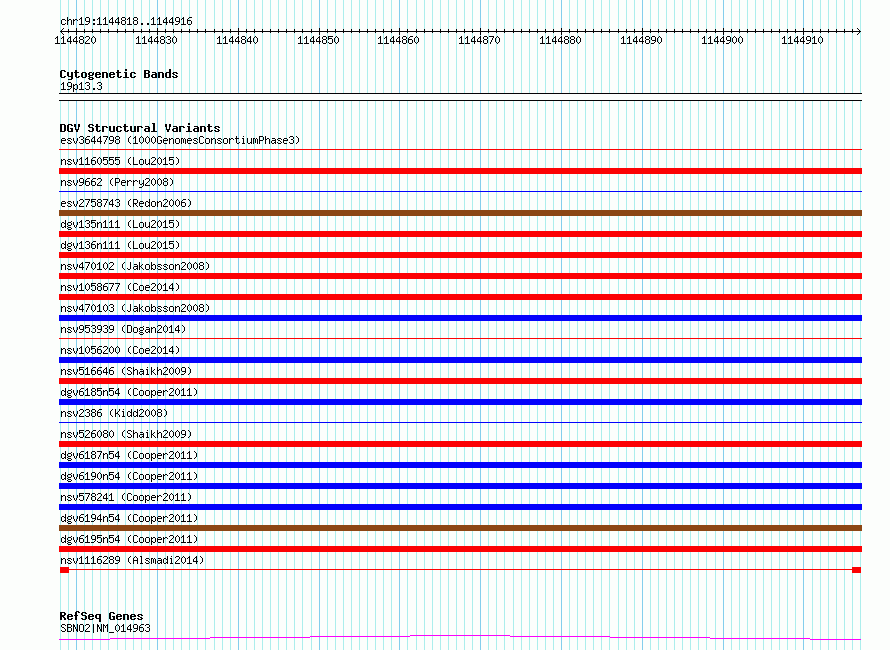Click the 1144850 ruler tick label
This screenshot has width=890, height=650.
318,40
